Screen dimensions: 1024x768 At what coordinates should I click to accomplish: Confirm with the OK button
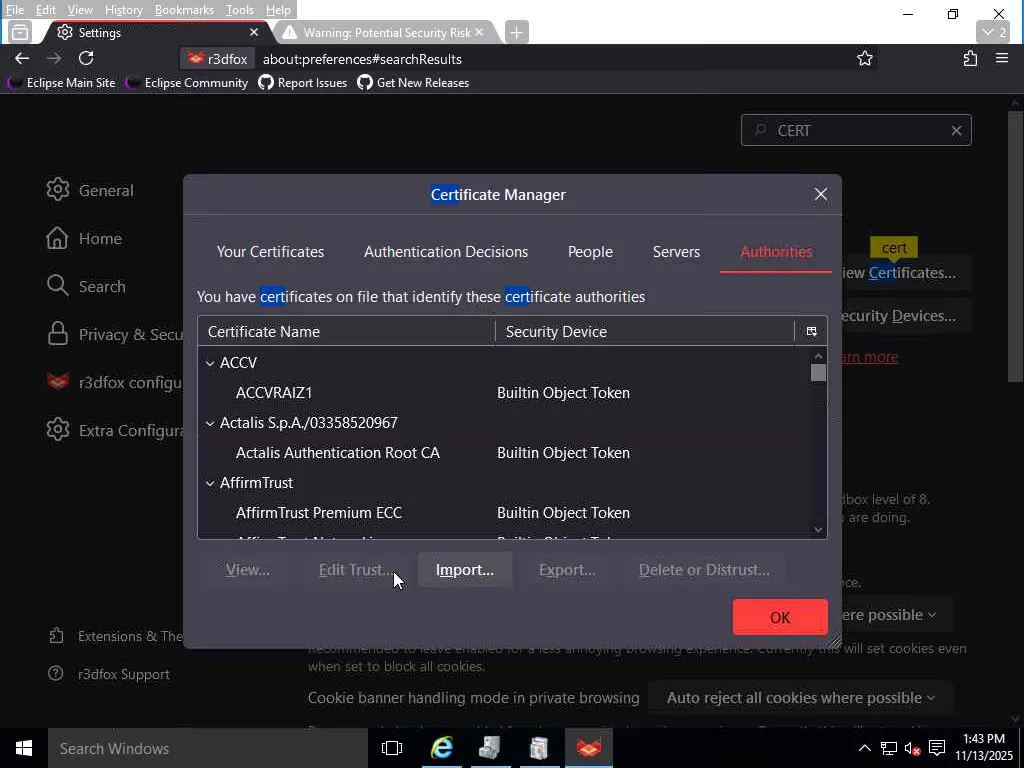point(780,617)
